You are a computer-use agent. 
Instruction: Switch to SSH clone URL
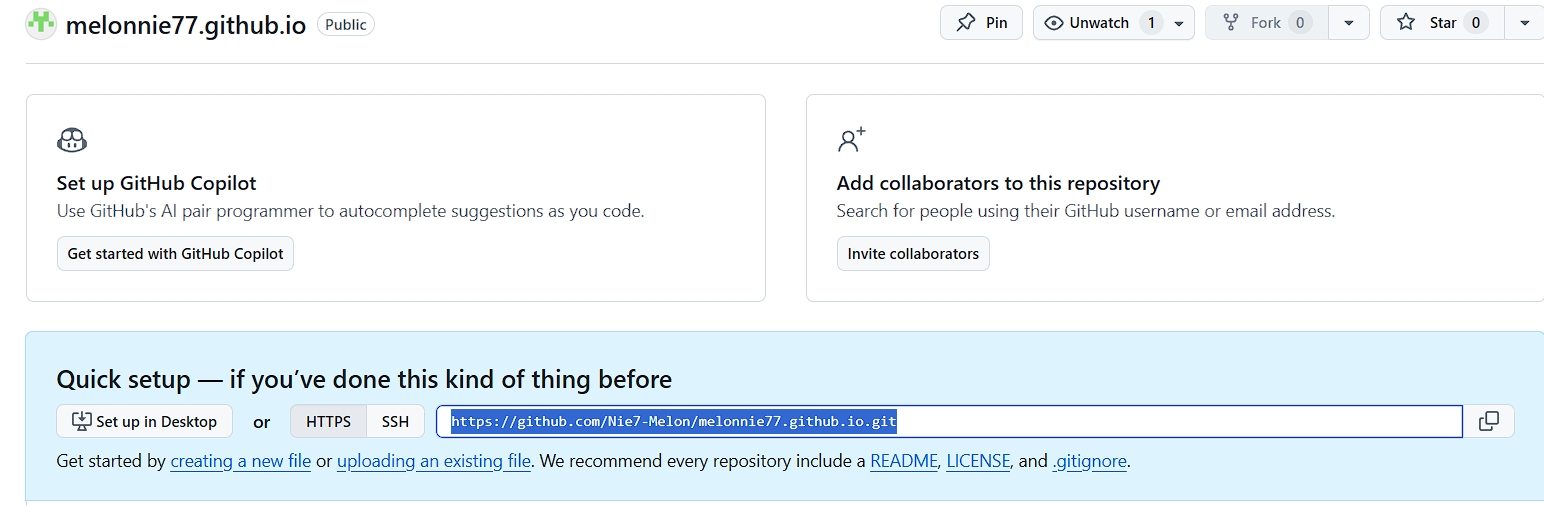click(x=395, y=421)
